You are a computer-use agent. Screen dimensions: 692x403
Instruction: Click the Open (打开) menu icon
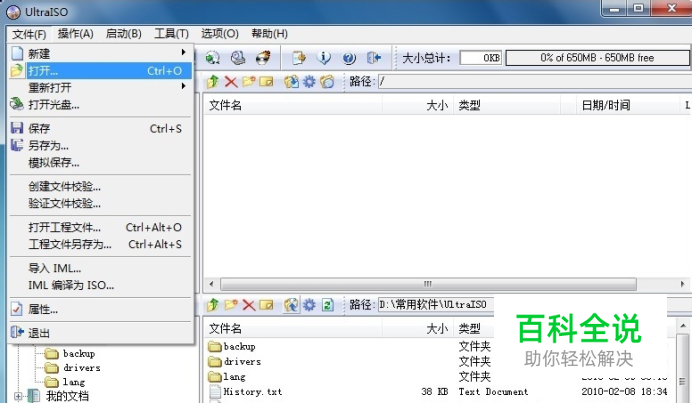(17, 71)
